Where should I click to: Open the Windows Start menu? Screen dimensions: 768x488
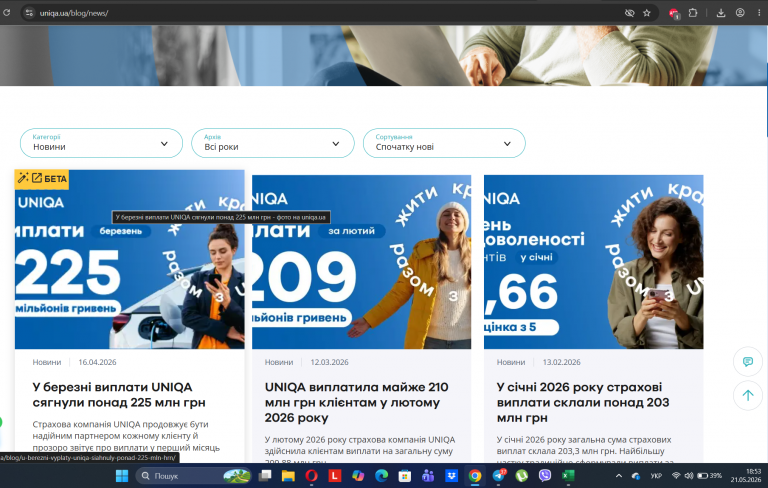point(122,476)
